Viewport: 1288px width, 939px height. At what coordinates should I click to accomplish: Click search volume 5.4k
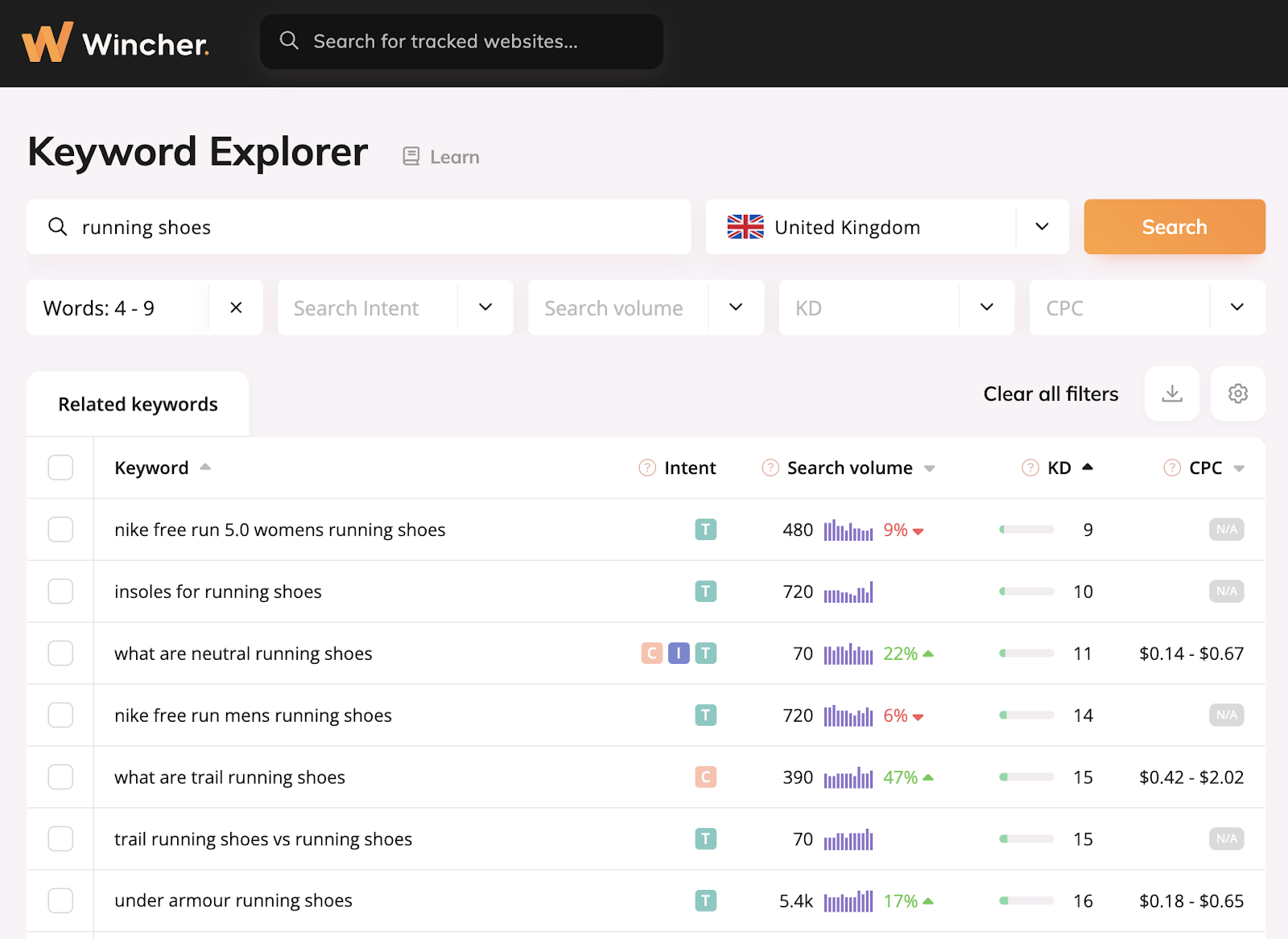(x=796, y=900)
